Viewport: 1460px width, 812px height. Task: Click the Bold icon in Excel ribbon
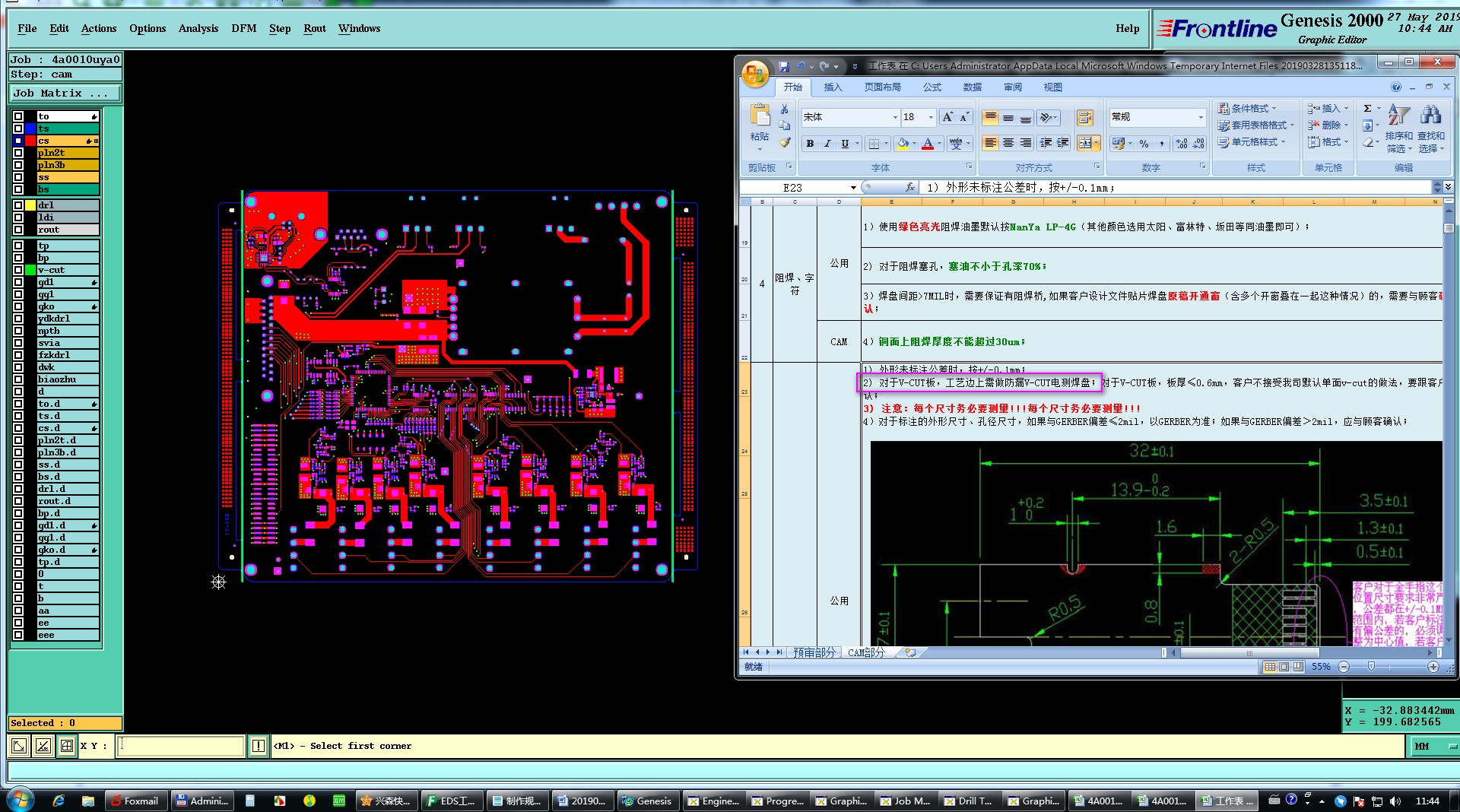pyautogui.click(x=810, y=144)
